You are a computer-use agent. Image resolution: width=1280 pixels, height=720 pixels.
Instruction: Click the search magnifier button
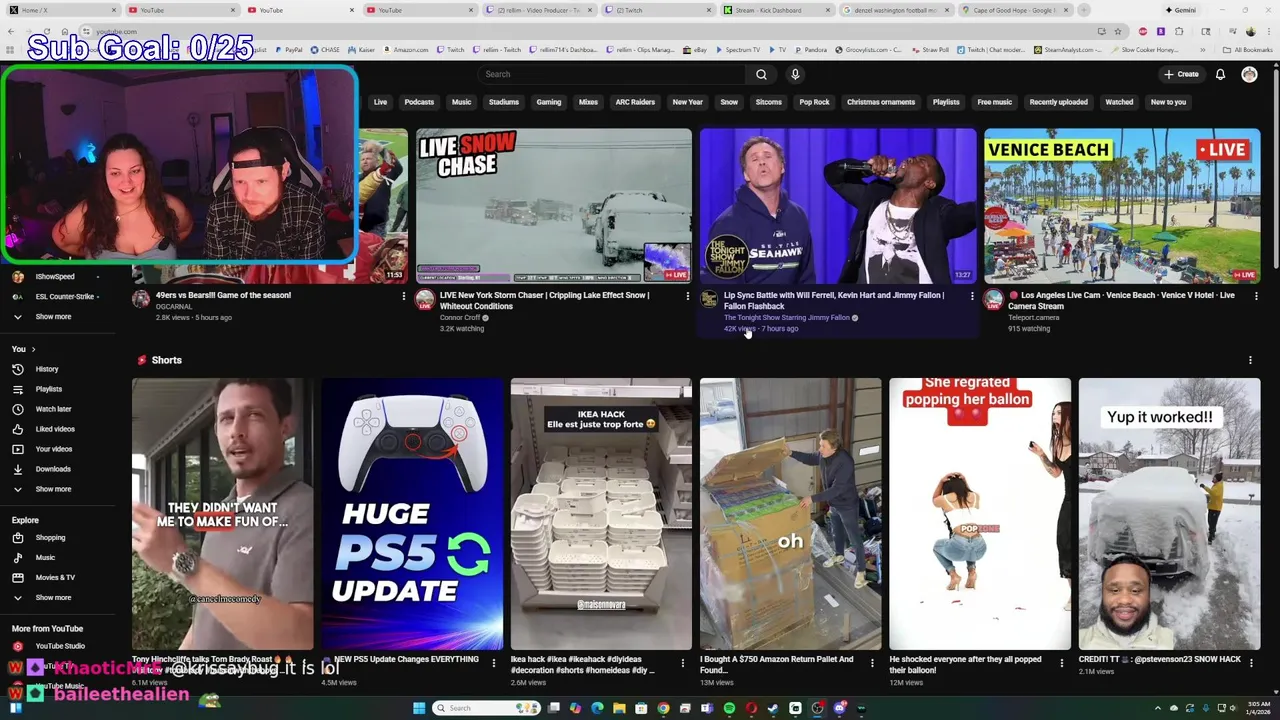761,74
